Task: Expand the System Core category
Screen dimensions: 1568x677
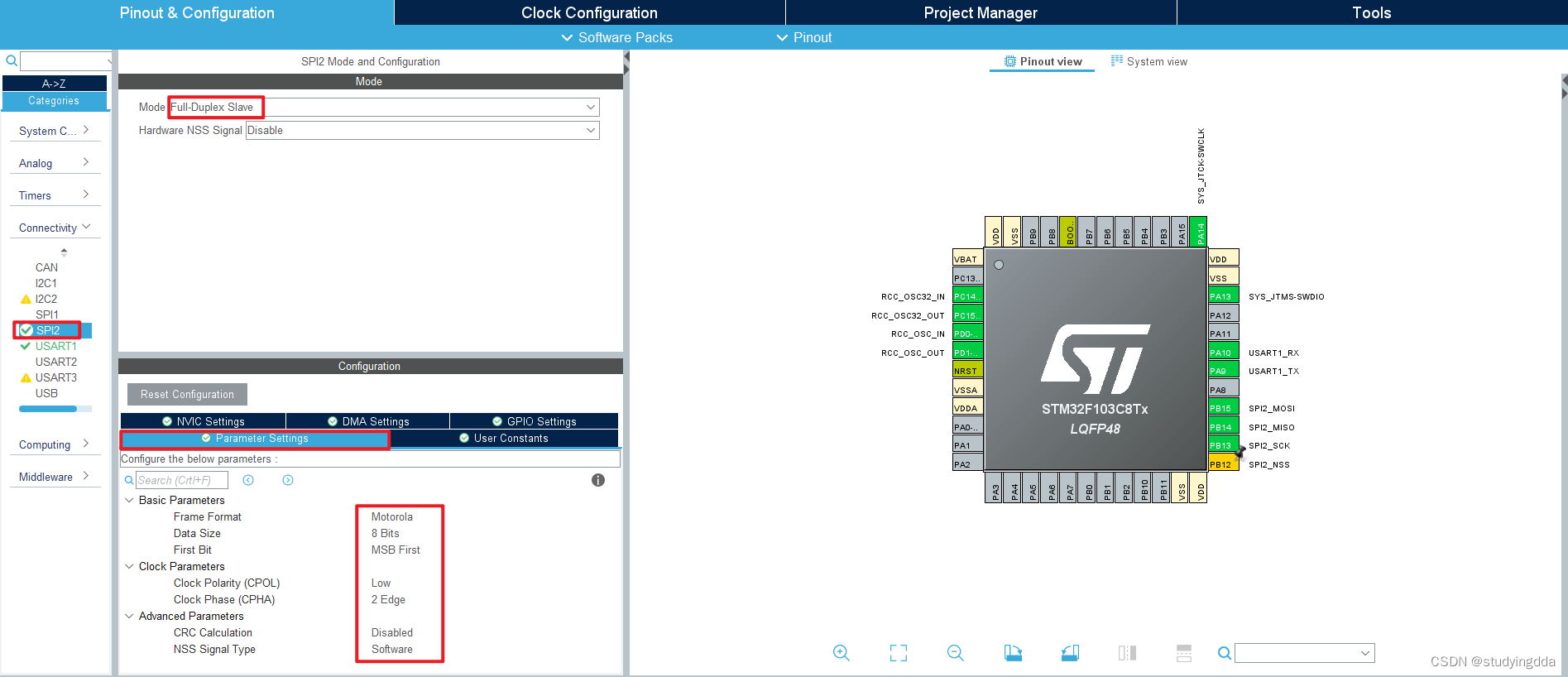Action: [55, 131]
